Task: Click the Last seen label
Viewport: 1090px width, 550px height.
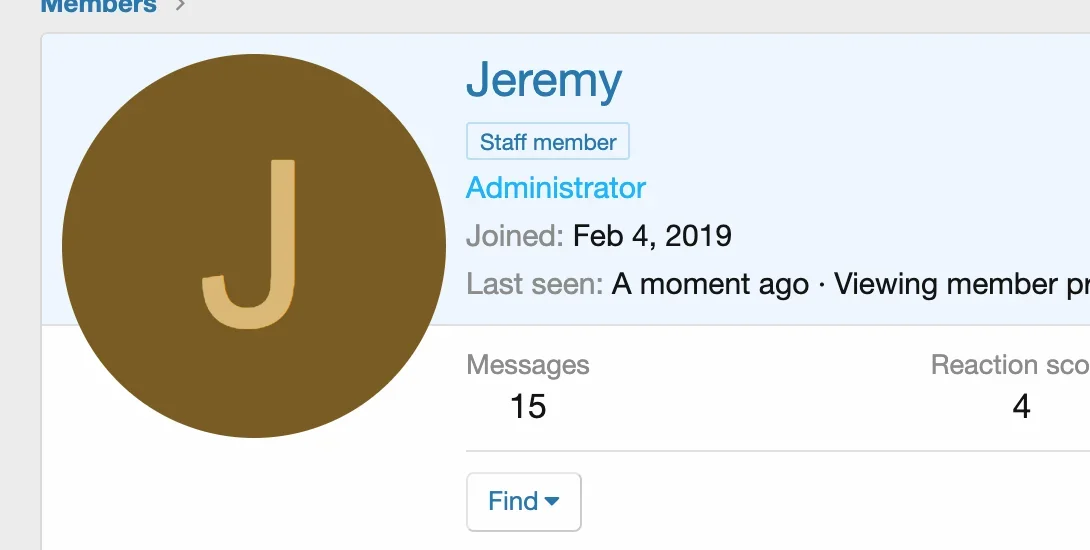Action: [534, 285]
